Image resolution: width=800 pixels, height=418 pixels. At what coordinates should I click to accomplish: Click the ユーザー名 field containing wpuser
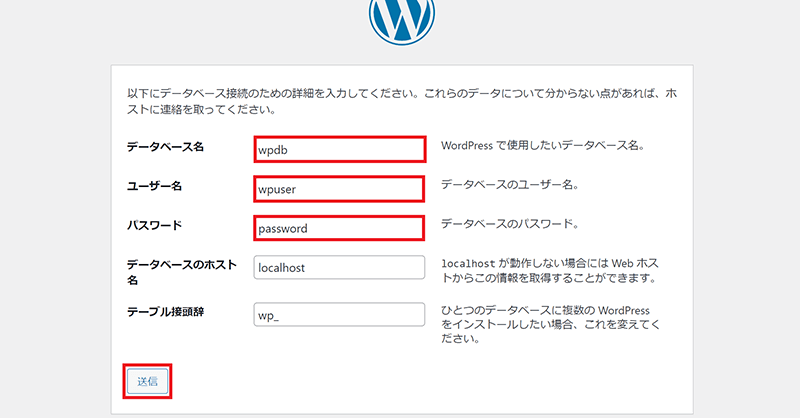(339, 188)
